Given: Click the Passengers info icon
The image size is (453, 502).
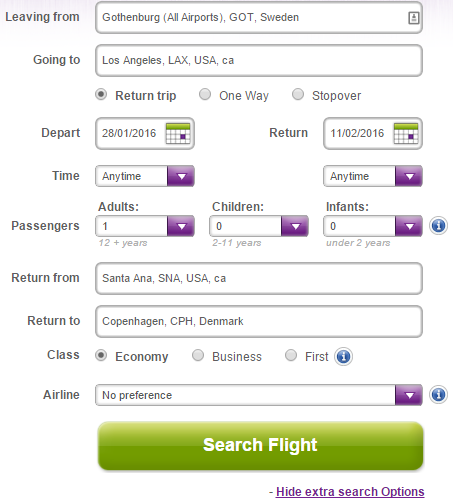Looking at the screenshot, I should (x=438, y=226).
